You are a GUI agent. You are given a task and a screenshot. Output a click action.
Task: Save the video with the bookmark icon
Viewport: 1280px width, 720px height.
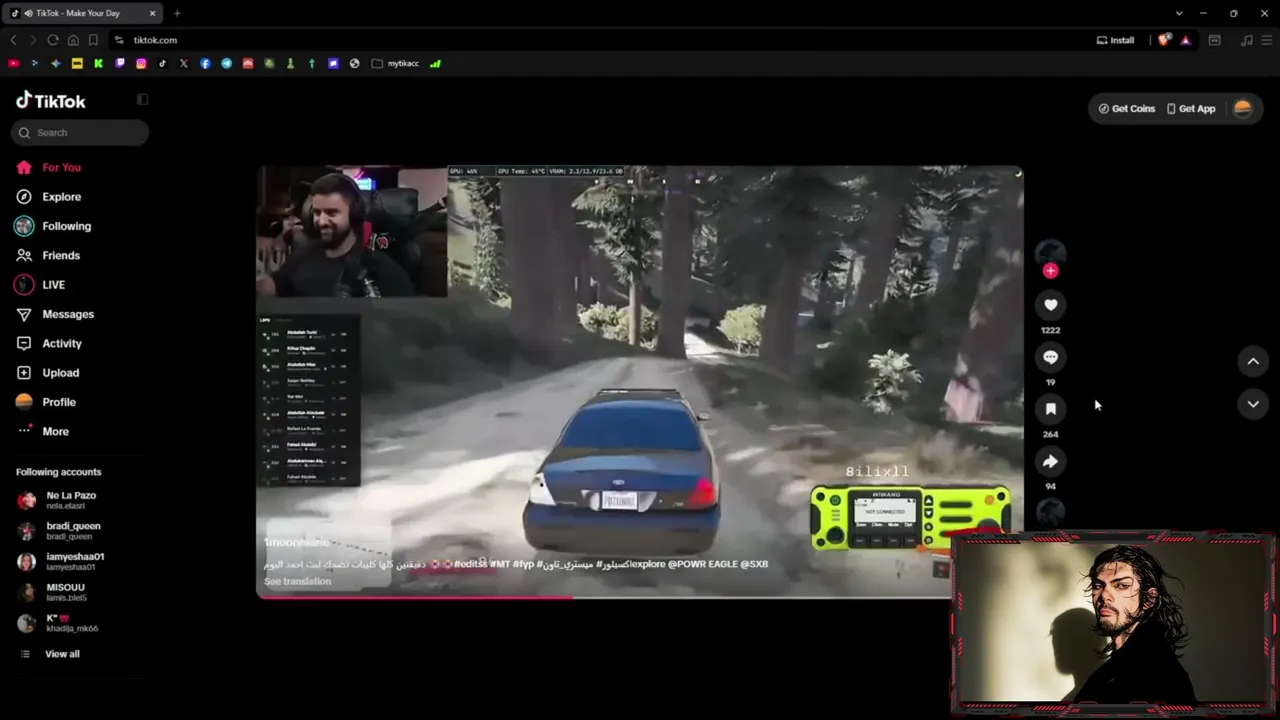click(1050, 409)
